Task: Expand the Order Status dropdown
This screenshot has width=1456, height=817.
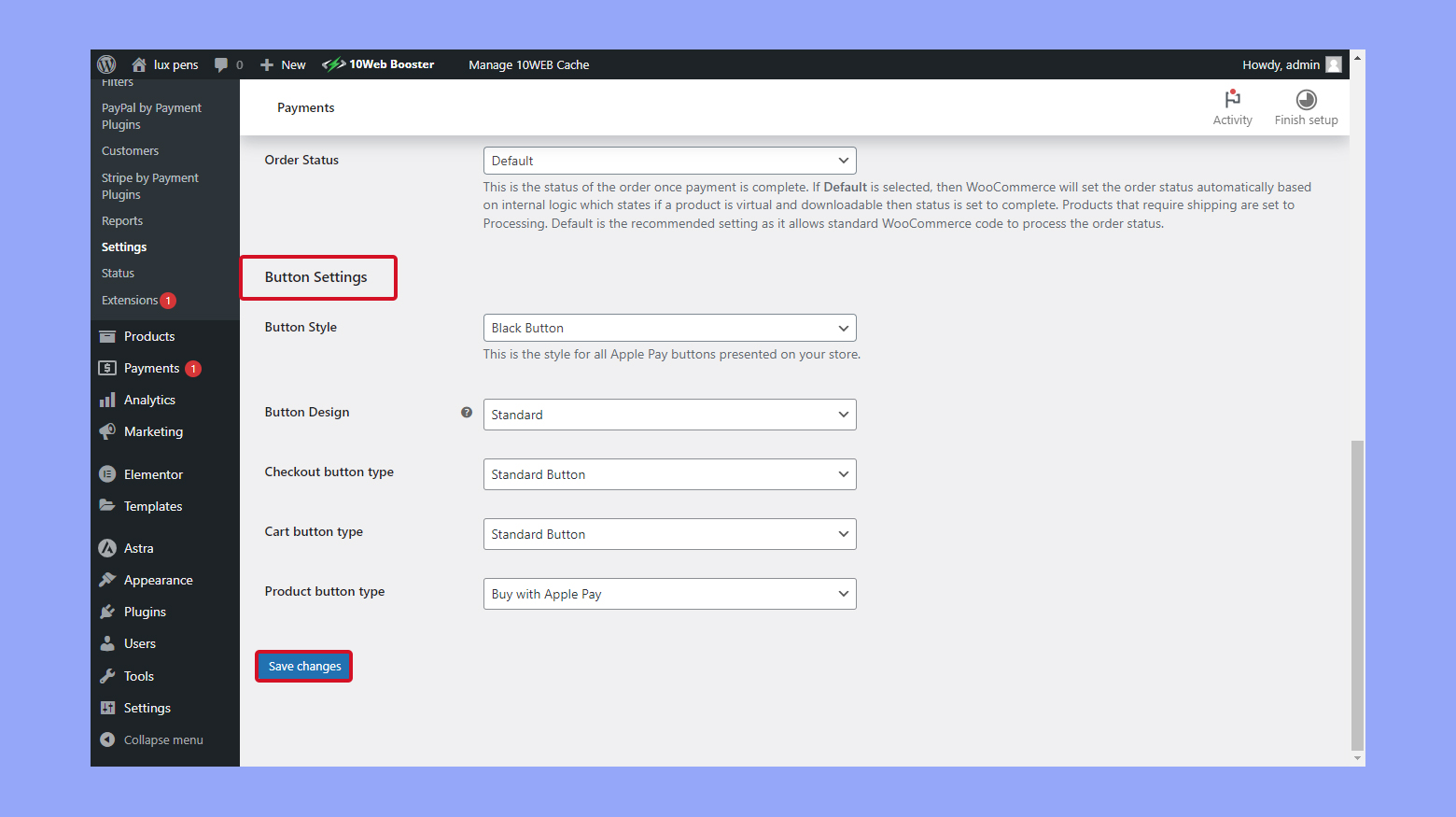Action: click(669, 161)
